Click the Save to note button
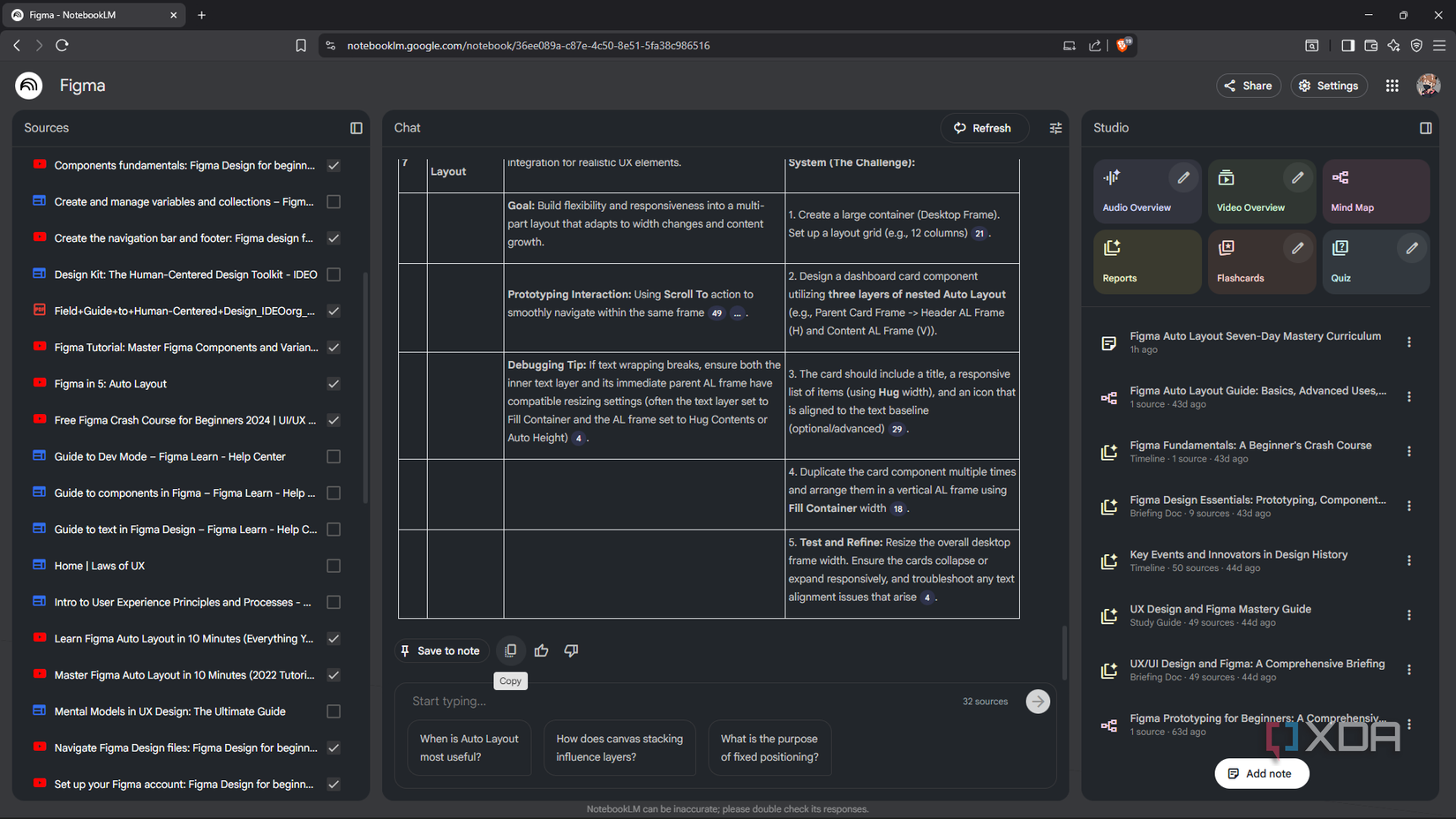Viewport: 1456px width, 819px height. click(440, 650)
